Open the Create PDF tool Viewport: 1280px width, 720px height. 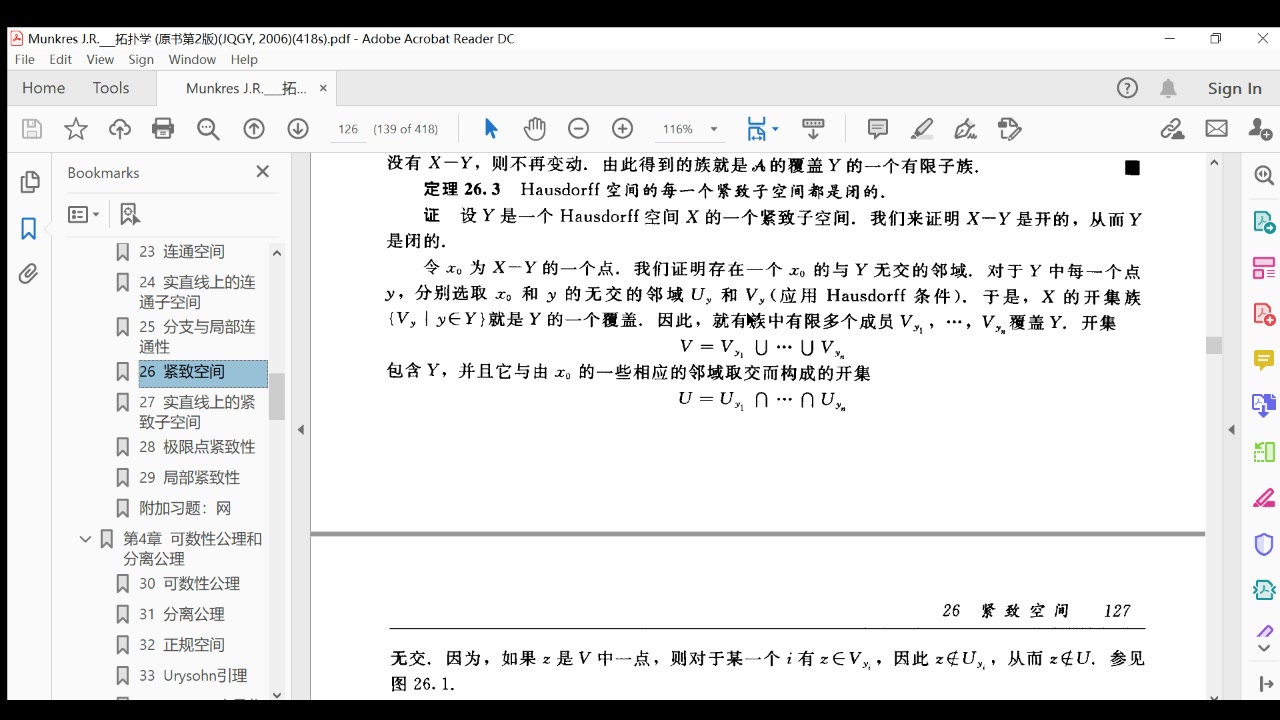pyautogui.click(x=1263, y=314)
